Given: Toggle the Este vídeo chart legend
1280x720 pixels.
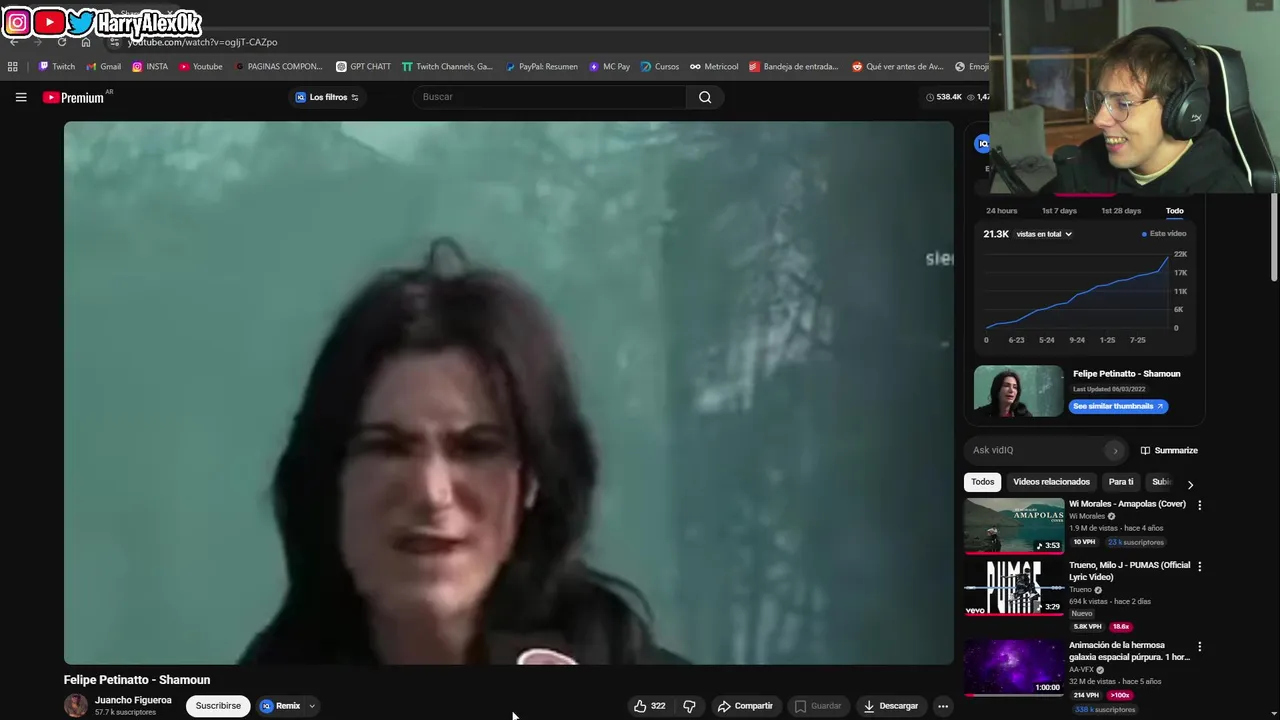Looking at the screenshot, I should click(1164, 234).
